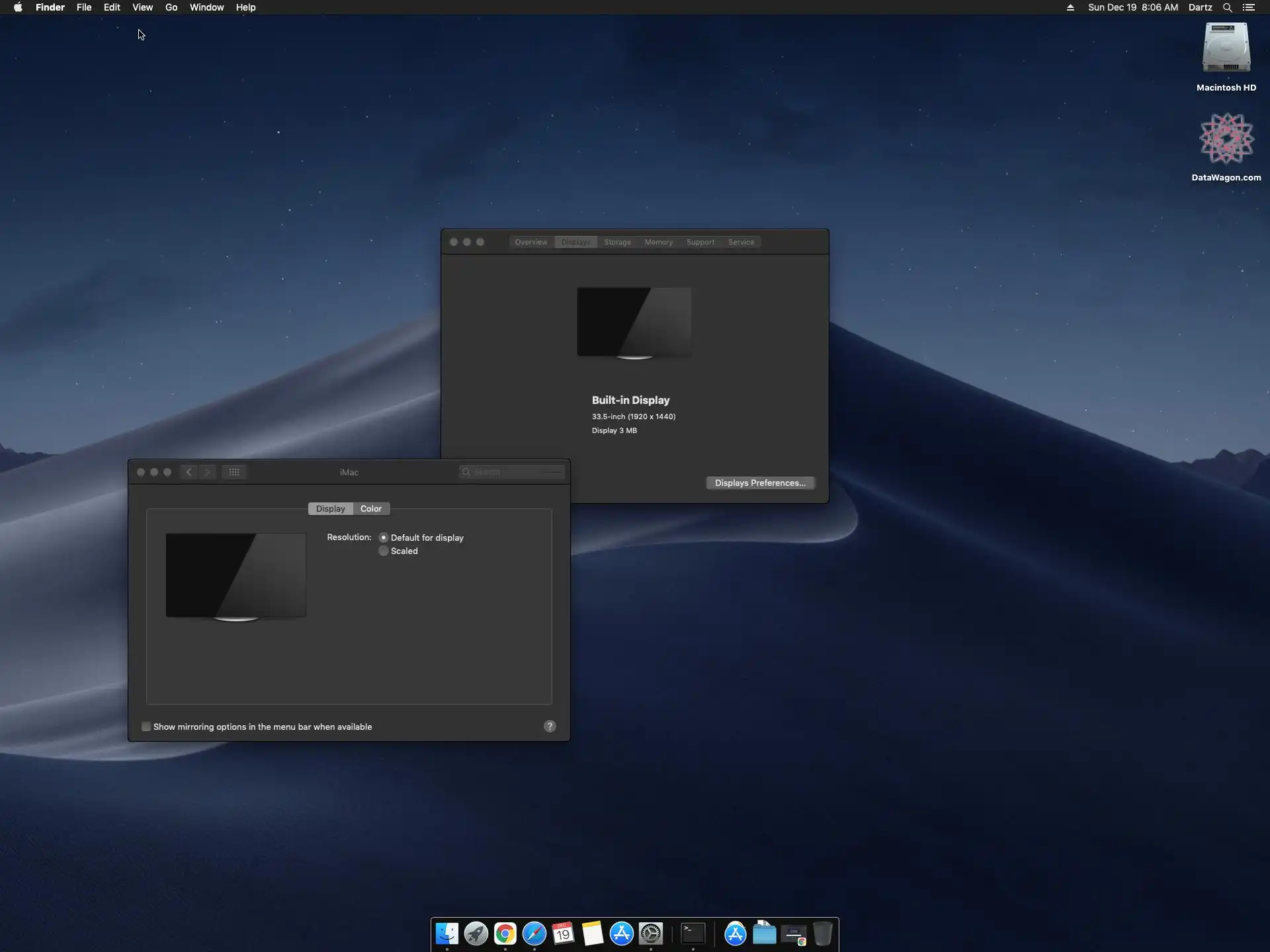Viewport: 1270px width, 952px height.
Task: Open Launchpad from the dock
Action: pos(476,933)
